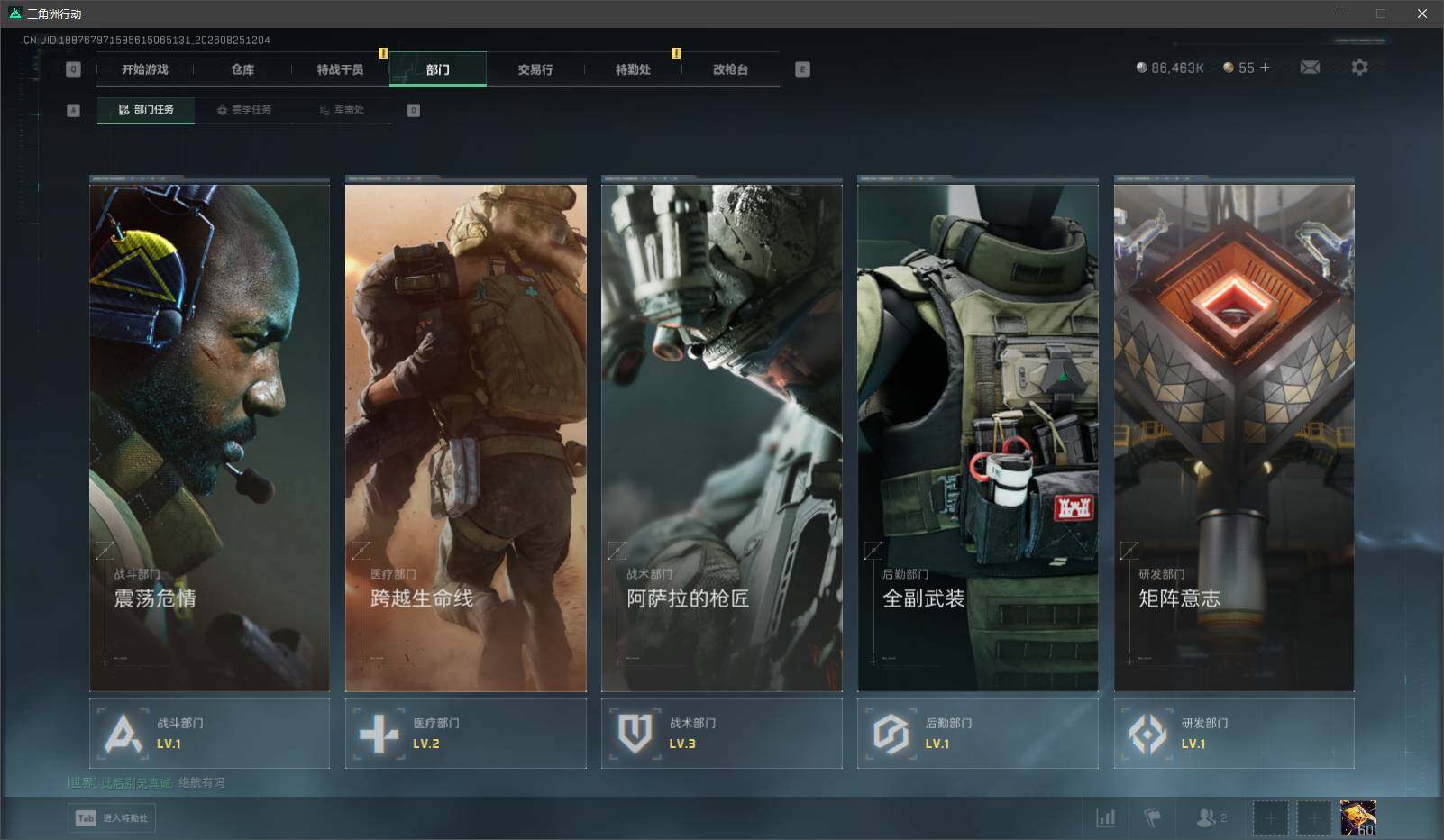
Task: Click the E key next-tab icon
Action: pyautogui.click(x=803, y=69)
